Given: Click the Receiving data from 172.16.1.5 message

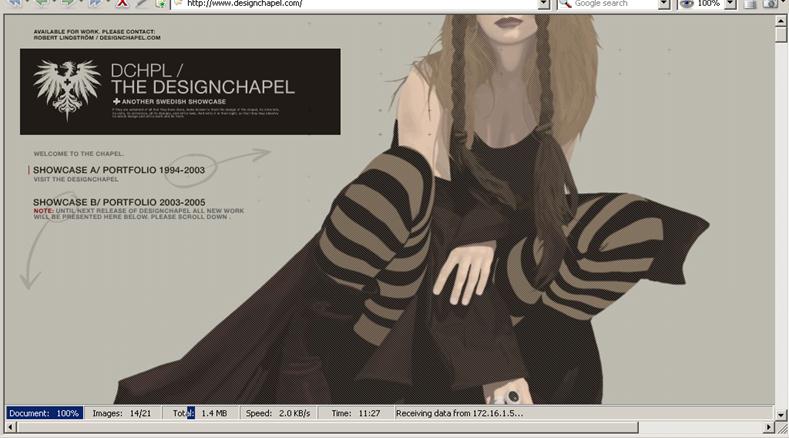Looking at the screenshot, I should click(x=459, y=413).
